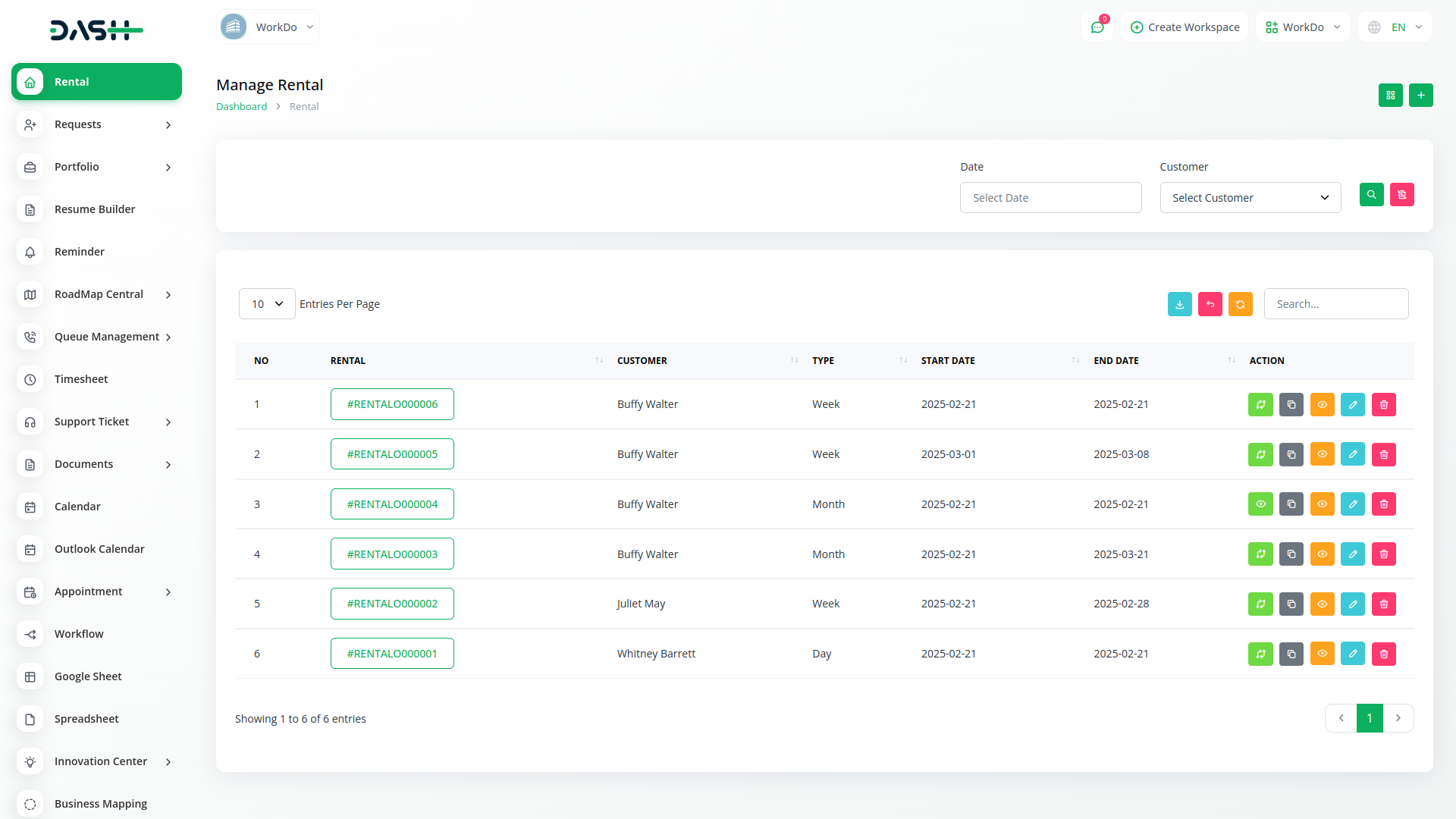Viewport: 1456px width, 819px height.
Task: Click green eye icon for #RENTALO000004 row
Action: (x=1260, y=504)
